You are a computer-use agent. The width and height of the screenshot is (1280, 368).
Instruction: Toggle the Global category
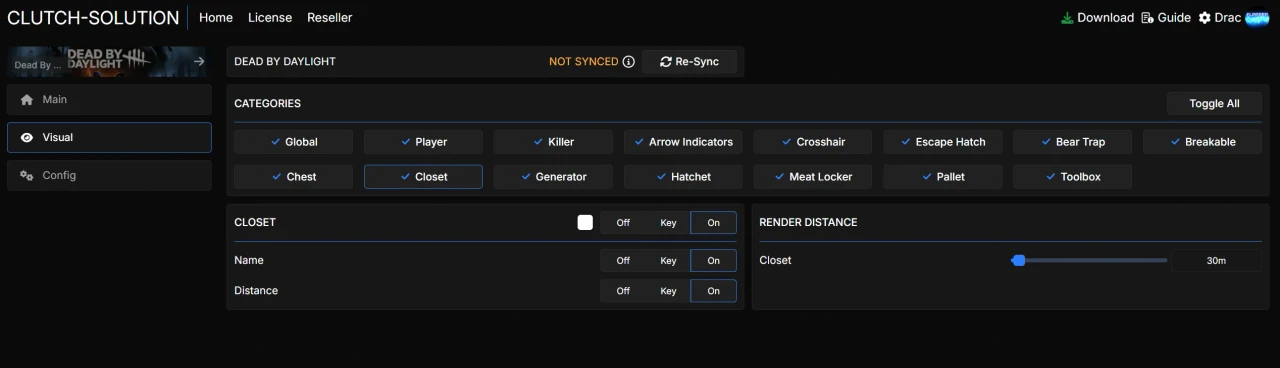click(x=294, y=142)
